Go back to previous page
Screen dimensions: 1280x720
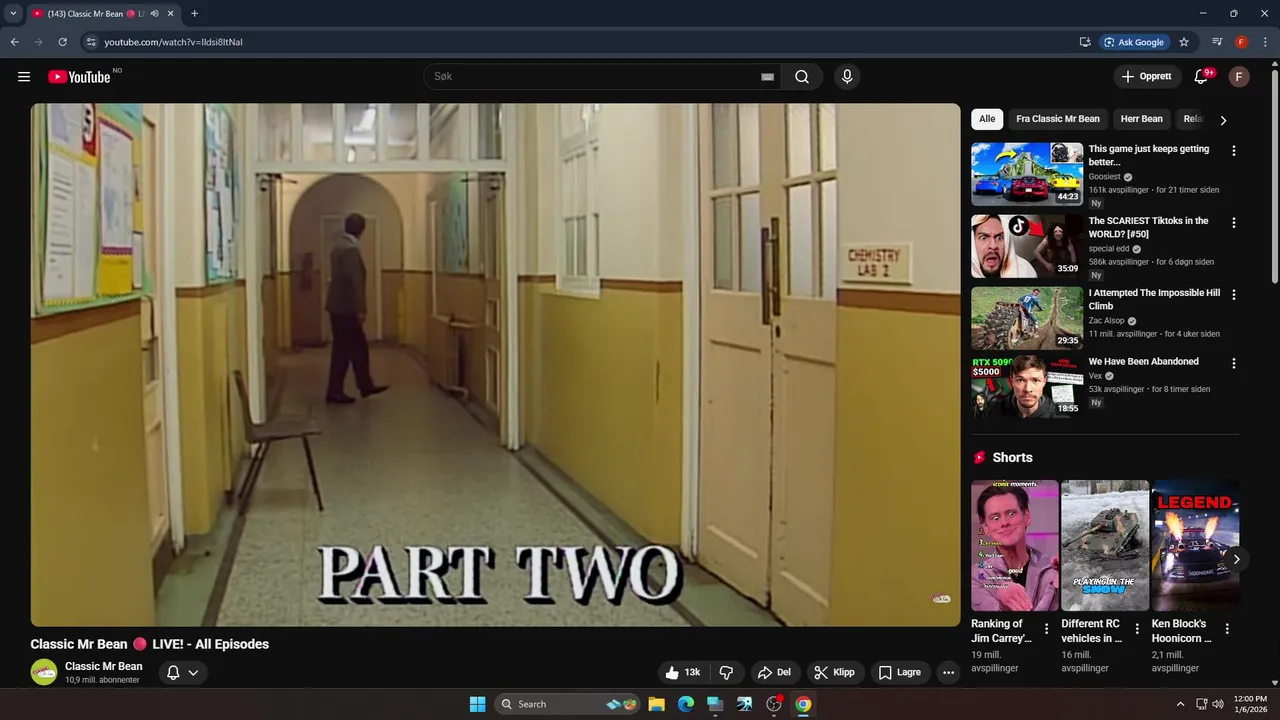point(14,42)
